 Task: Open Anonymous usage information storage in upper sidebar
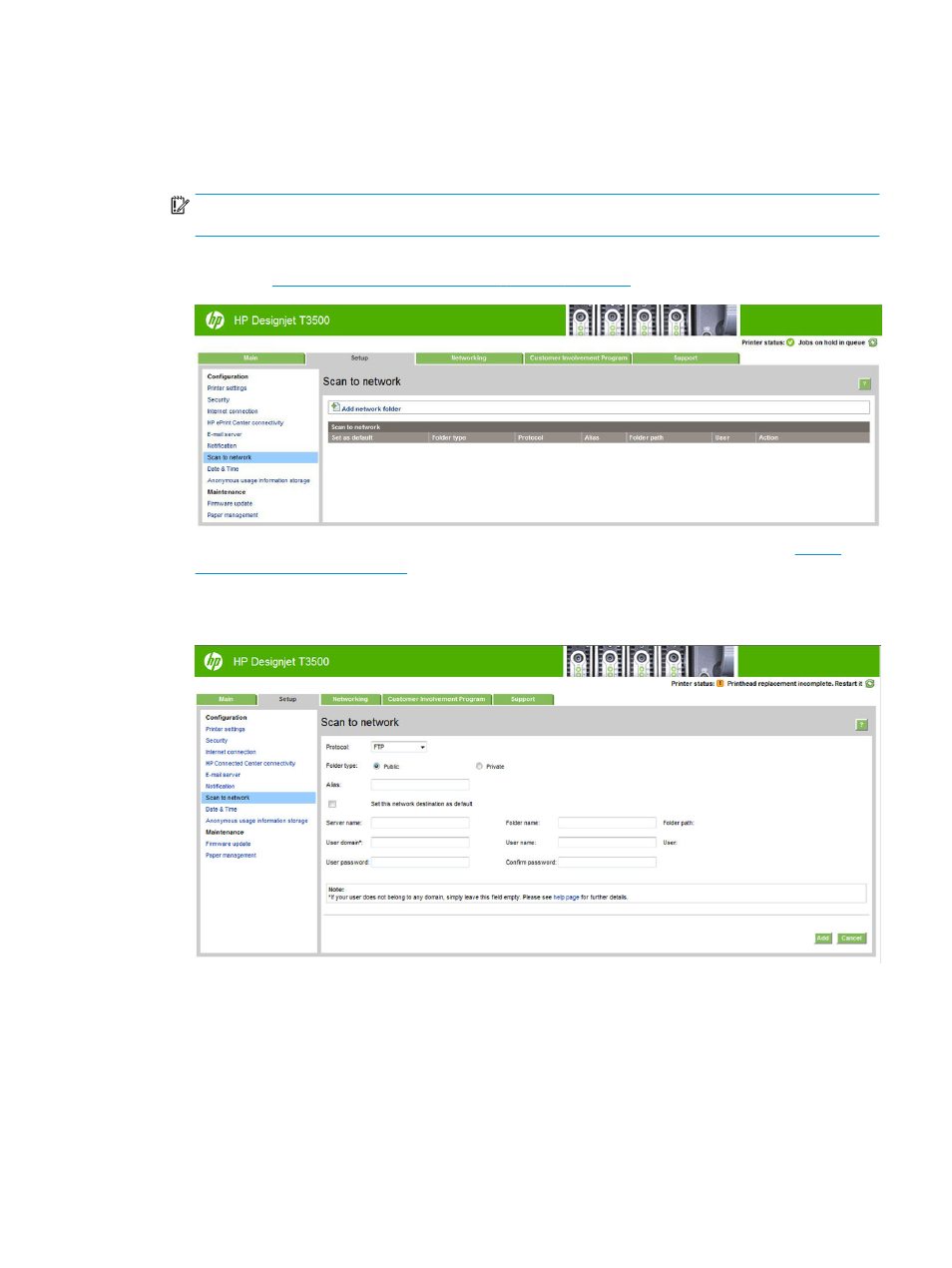click(258, 480)
